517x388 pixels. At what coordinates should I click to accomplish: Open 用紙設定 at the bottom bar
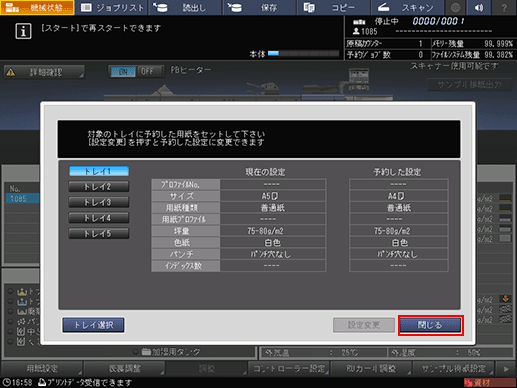42,369
